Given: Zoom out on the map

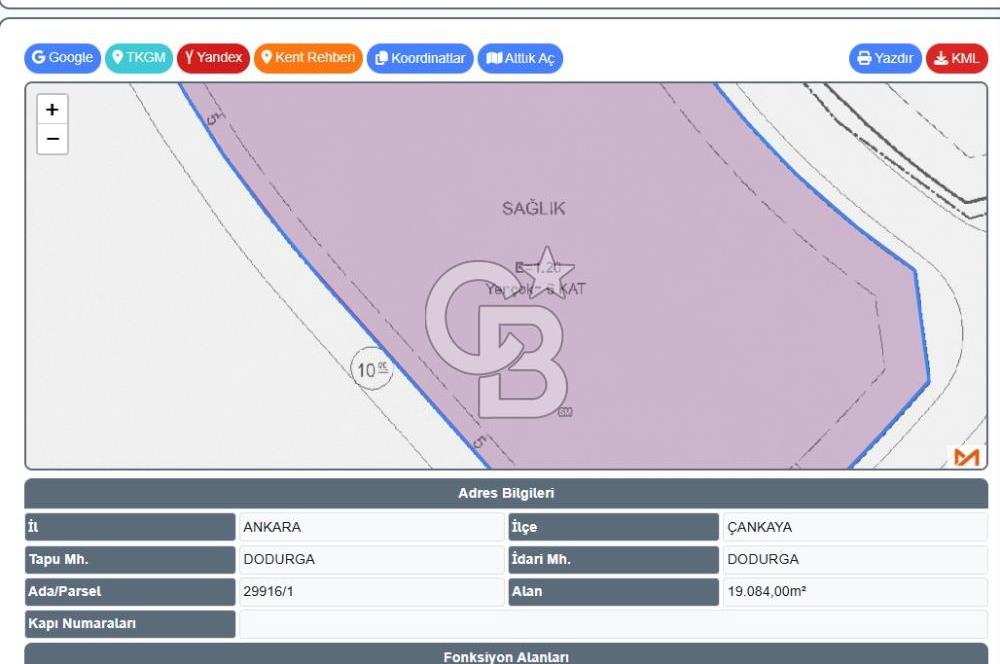Looking at the screenshot, I should coord(52,139).
